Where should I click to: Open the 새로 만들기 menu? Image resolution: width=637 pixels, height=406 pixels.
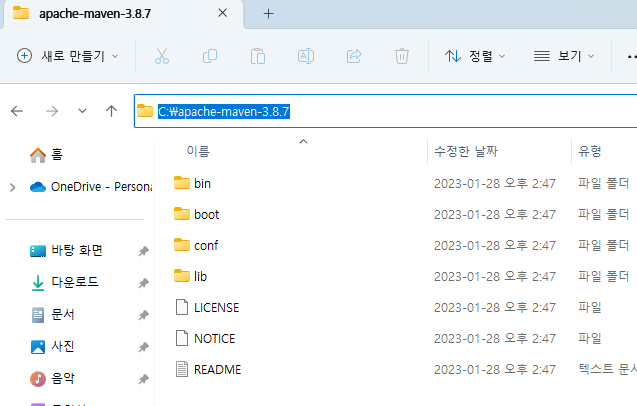(x=67, y=56)
